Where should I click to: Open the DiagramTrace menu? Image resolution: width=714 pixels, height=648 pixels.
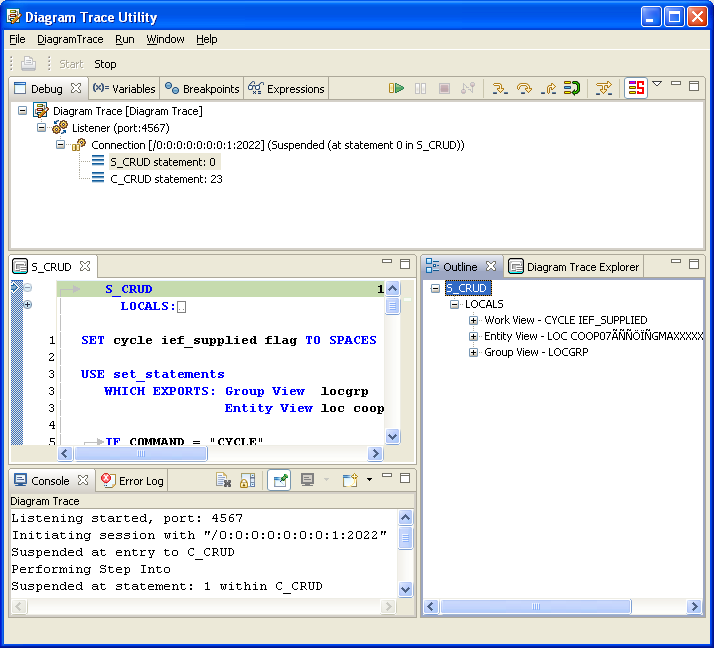pos(70,39)
